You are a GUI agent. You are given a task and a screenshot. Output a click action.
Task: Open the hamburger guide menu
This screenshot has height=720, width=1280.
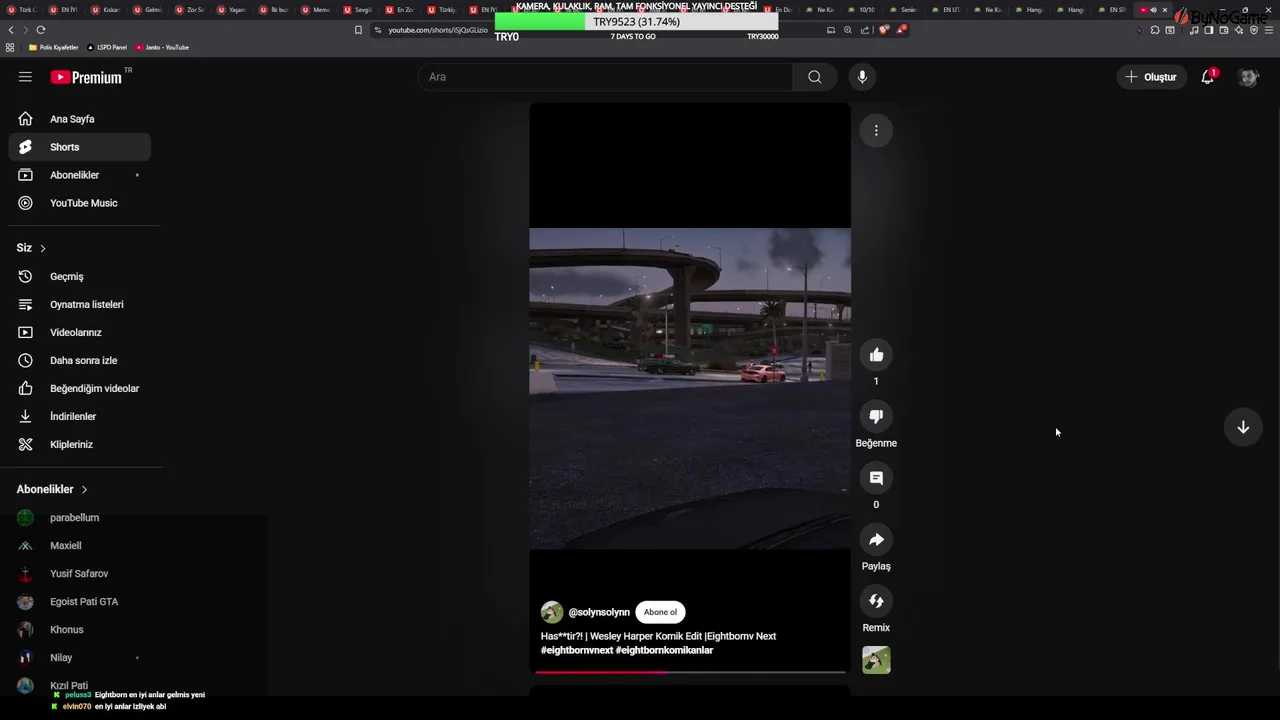tap(25, 77)
